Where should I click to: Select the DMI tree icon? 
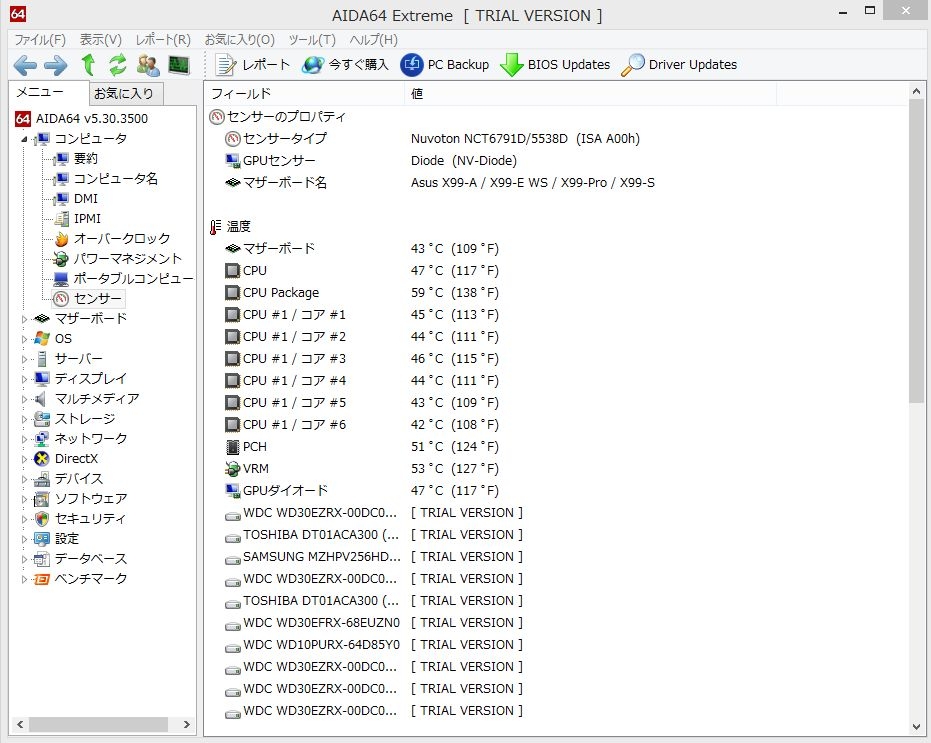pos(61,199)
